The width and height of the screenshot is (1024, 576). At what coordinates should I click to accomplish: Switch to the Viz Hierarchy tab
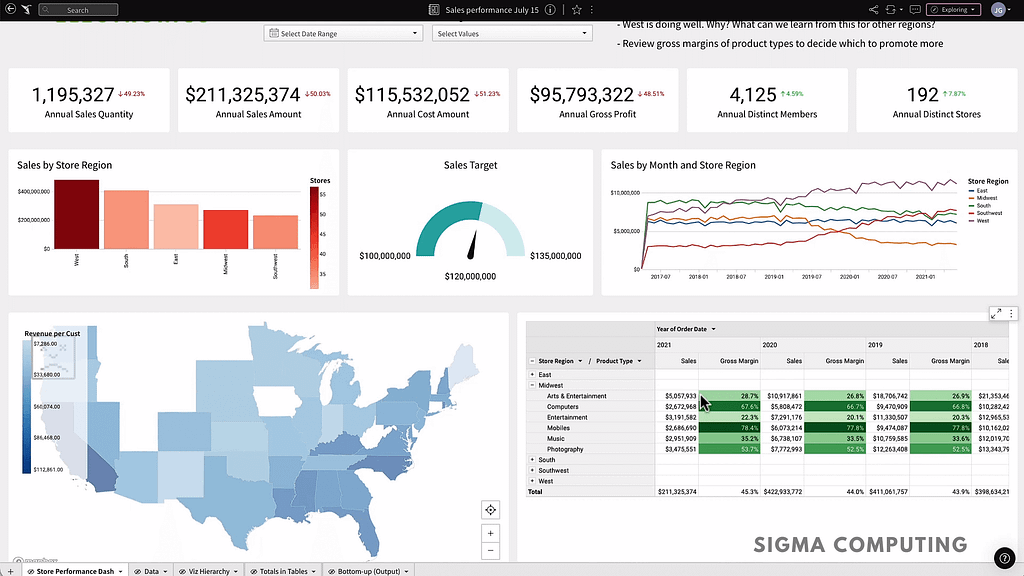pos(209,571)
